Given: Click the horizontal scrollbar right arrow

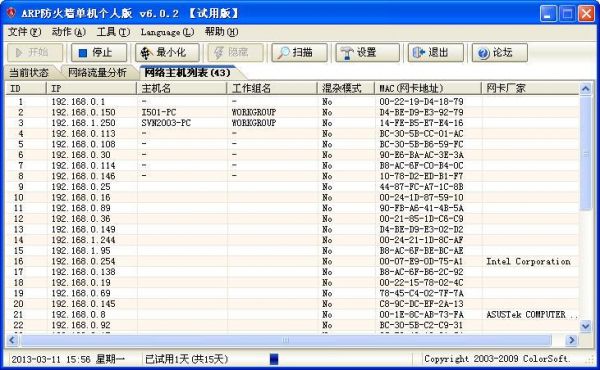Looking at the screenshot, I should pos(572,340).
